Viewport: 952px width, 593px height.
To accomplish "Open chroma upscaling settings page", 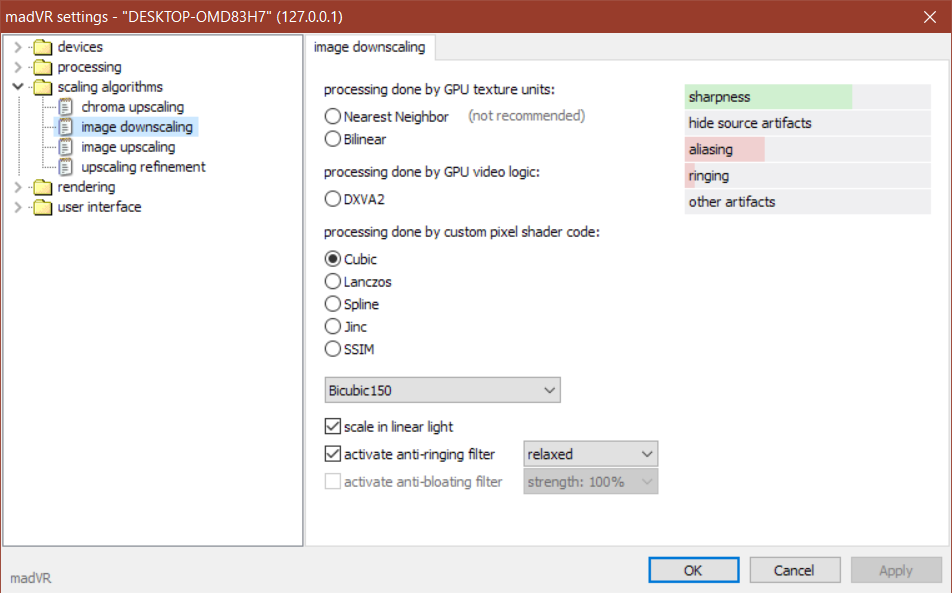I will pyautogui.click(x=132, y=107).
